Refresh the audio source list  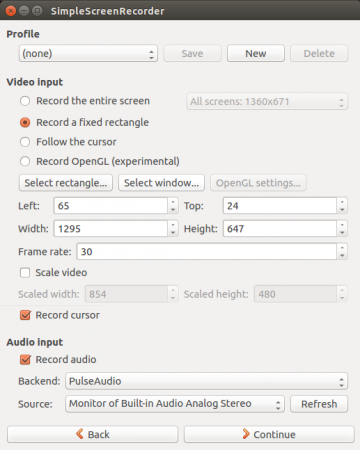point(319,404)
